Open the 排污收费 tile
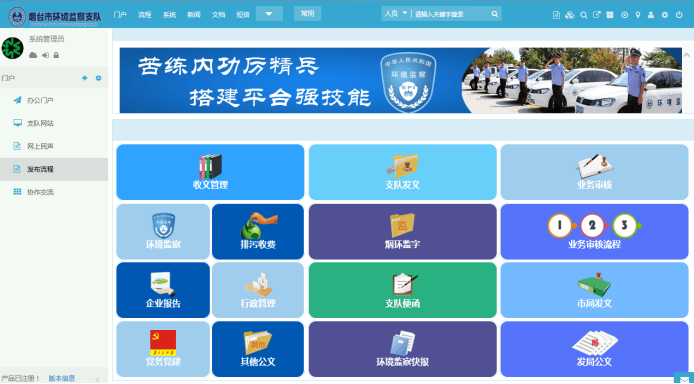 (258, 231)
